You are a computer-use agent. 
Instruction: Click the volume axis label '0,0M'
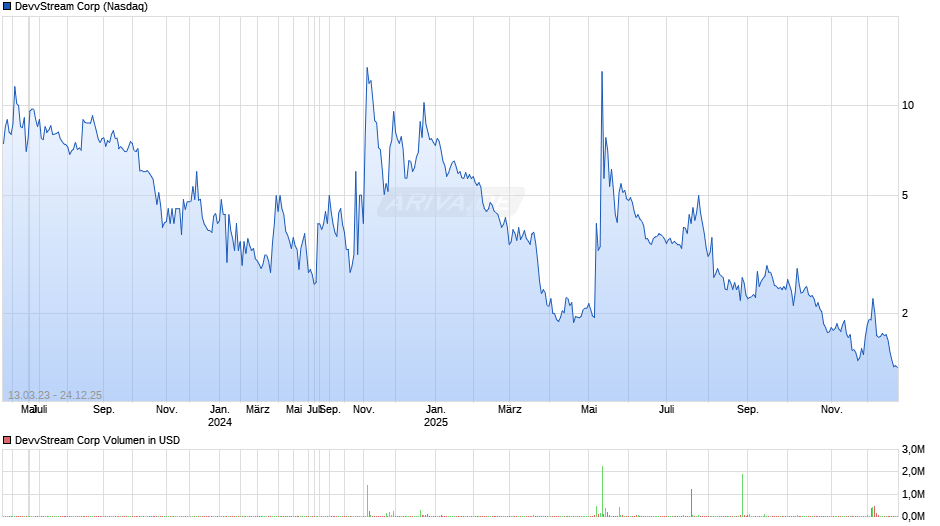tap(913, 516)
